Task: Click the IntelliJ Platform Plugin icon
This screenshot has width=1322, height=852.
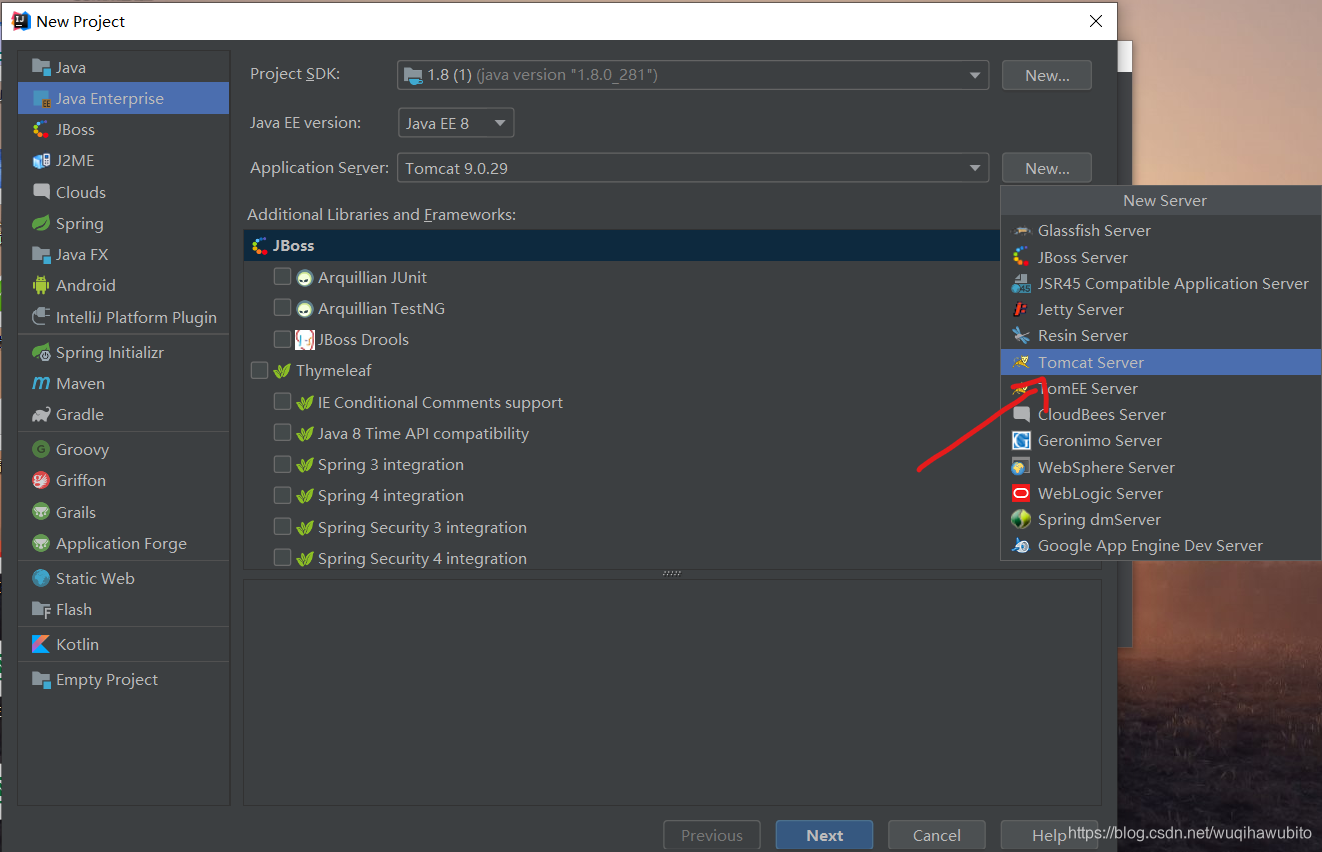Action: (41, 317)
